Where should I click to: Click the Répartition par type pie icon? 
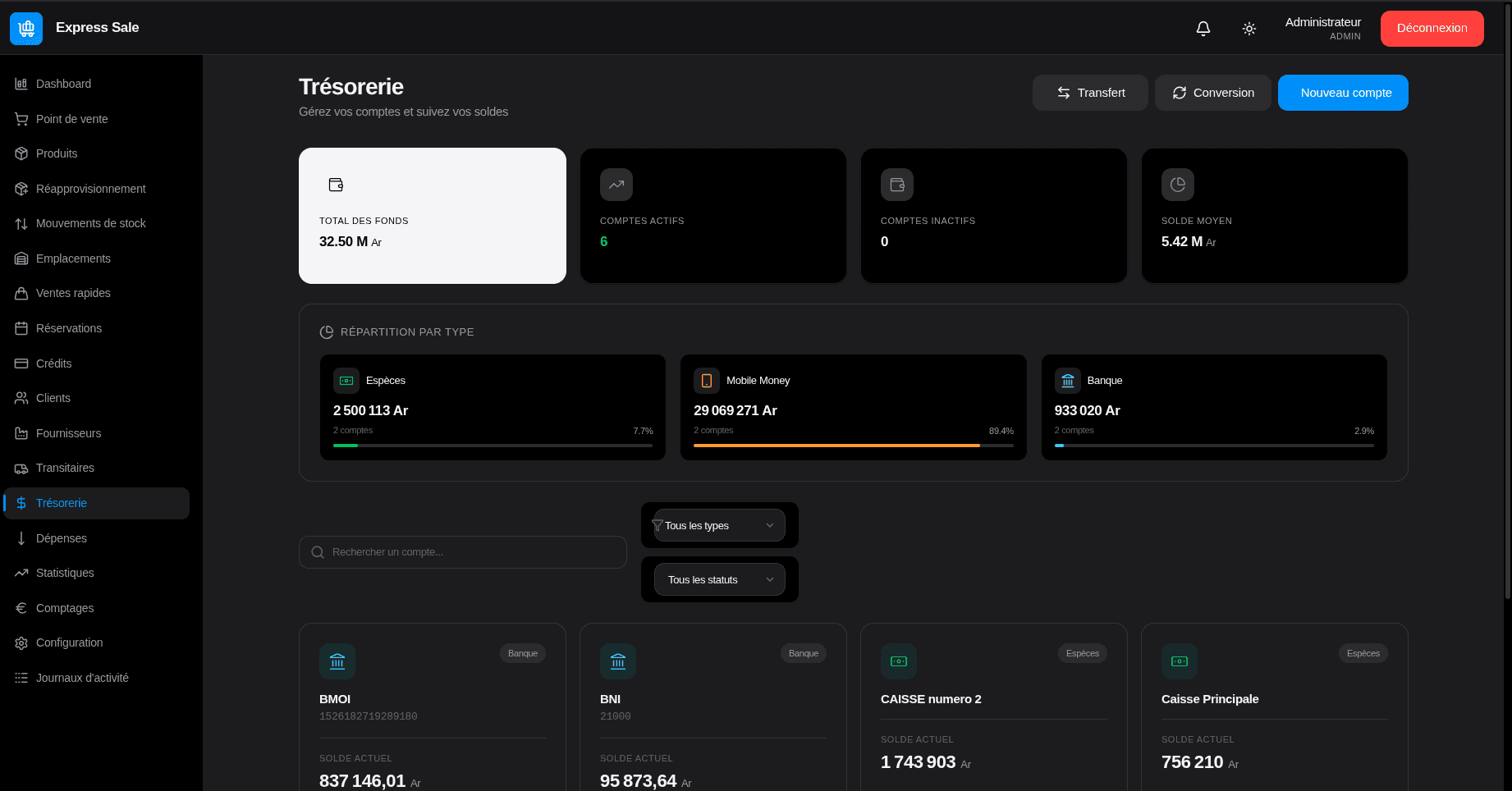coord(326,332)
